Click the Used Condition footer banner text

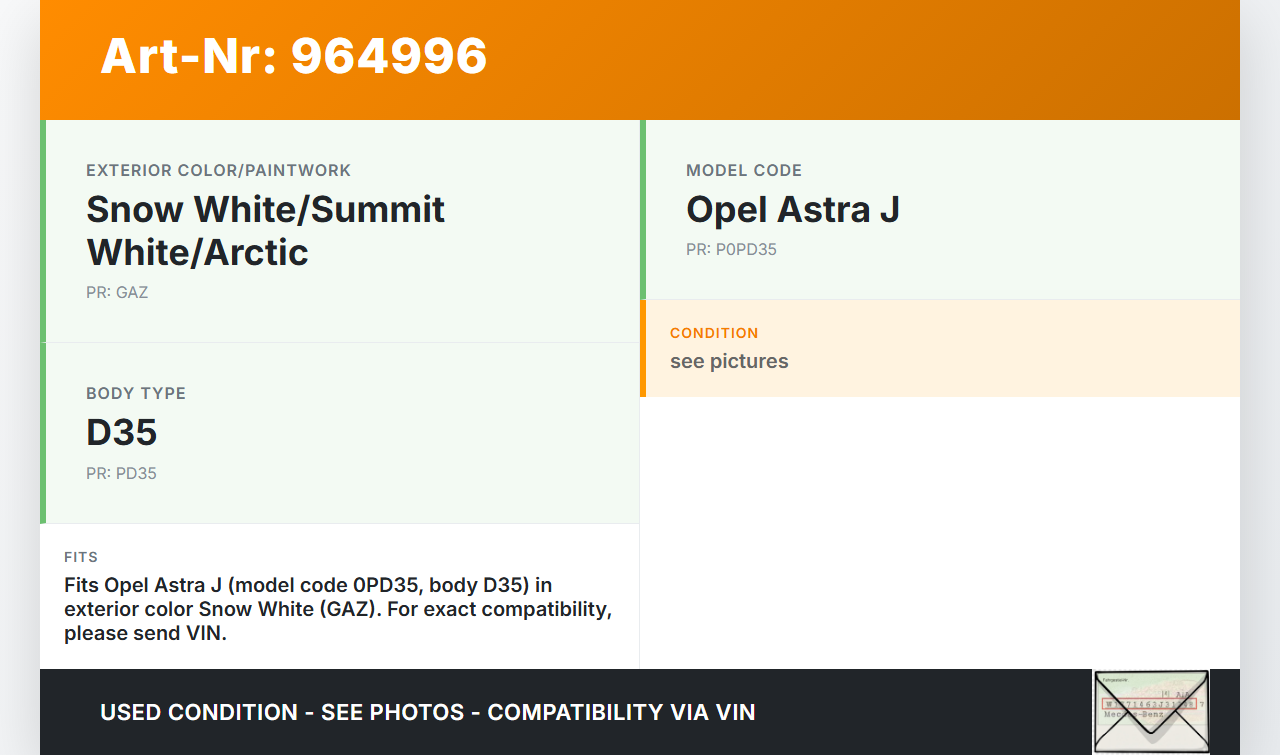428,713
